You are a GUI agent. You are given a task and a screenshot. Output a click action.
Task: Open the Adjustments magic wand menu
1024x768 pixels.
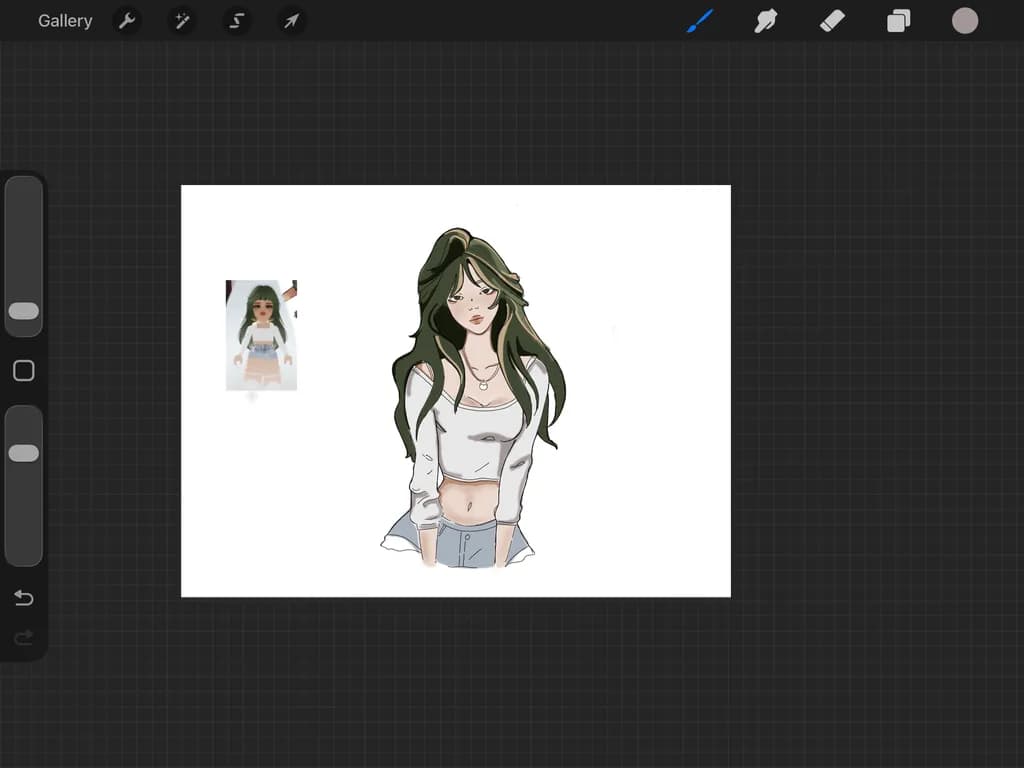182,21
